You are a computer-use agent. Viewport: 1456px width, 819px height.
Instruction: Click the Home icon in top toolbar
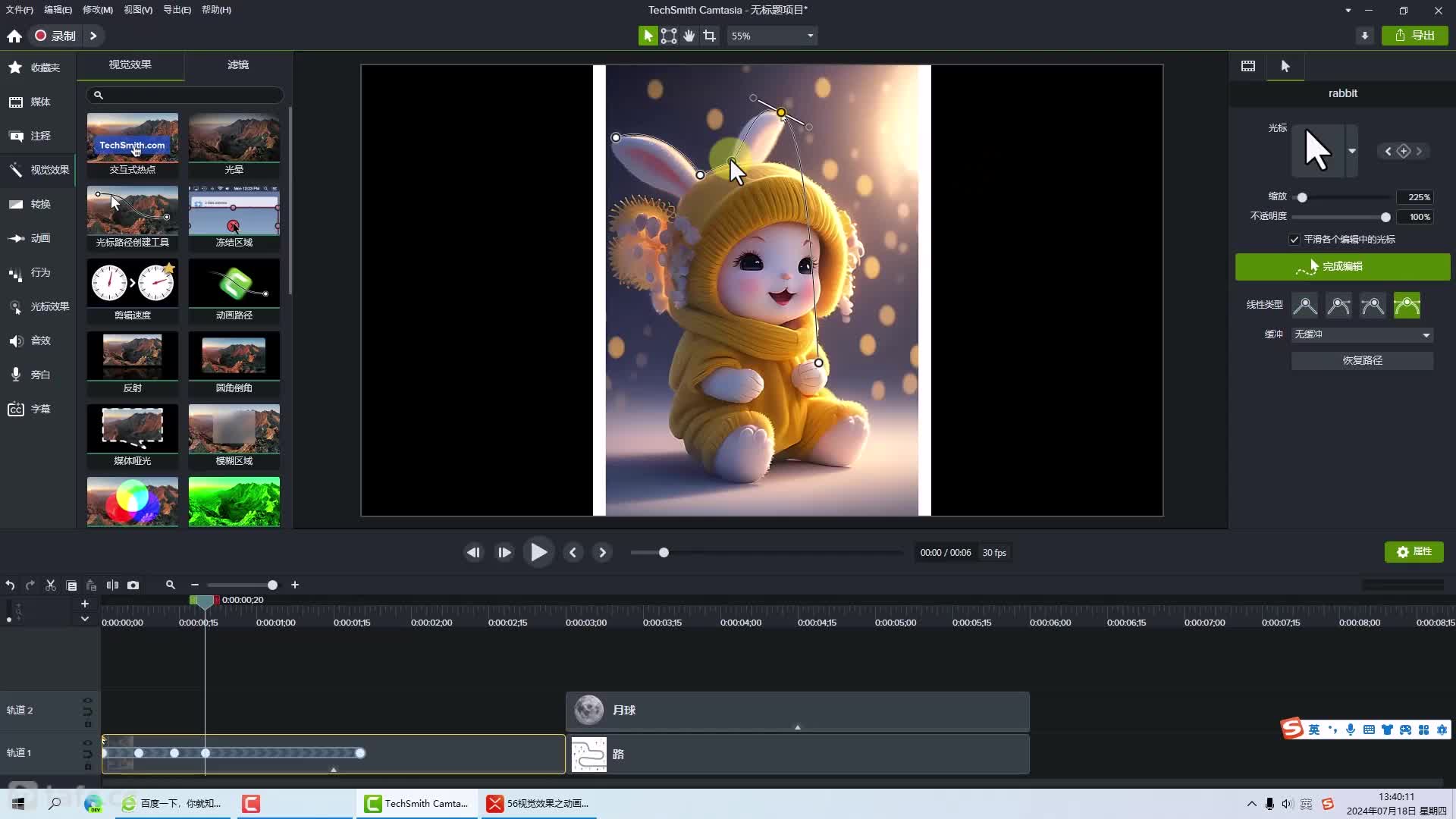pyautogui.click(x=14, y=36)
